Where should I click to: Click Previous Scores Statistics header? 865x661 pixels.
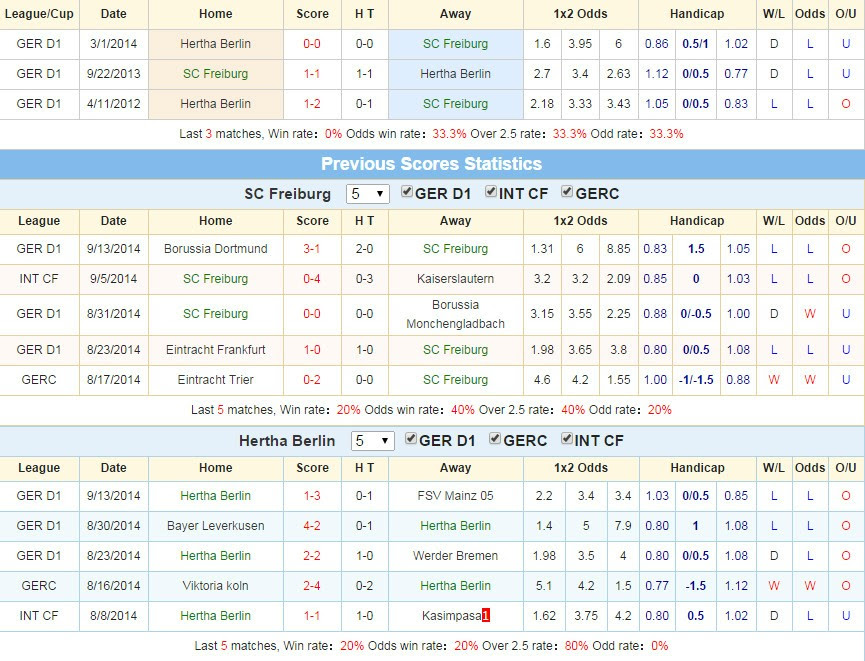pos(431,164)
